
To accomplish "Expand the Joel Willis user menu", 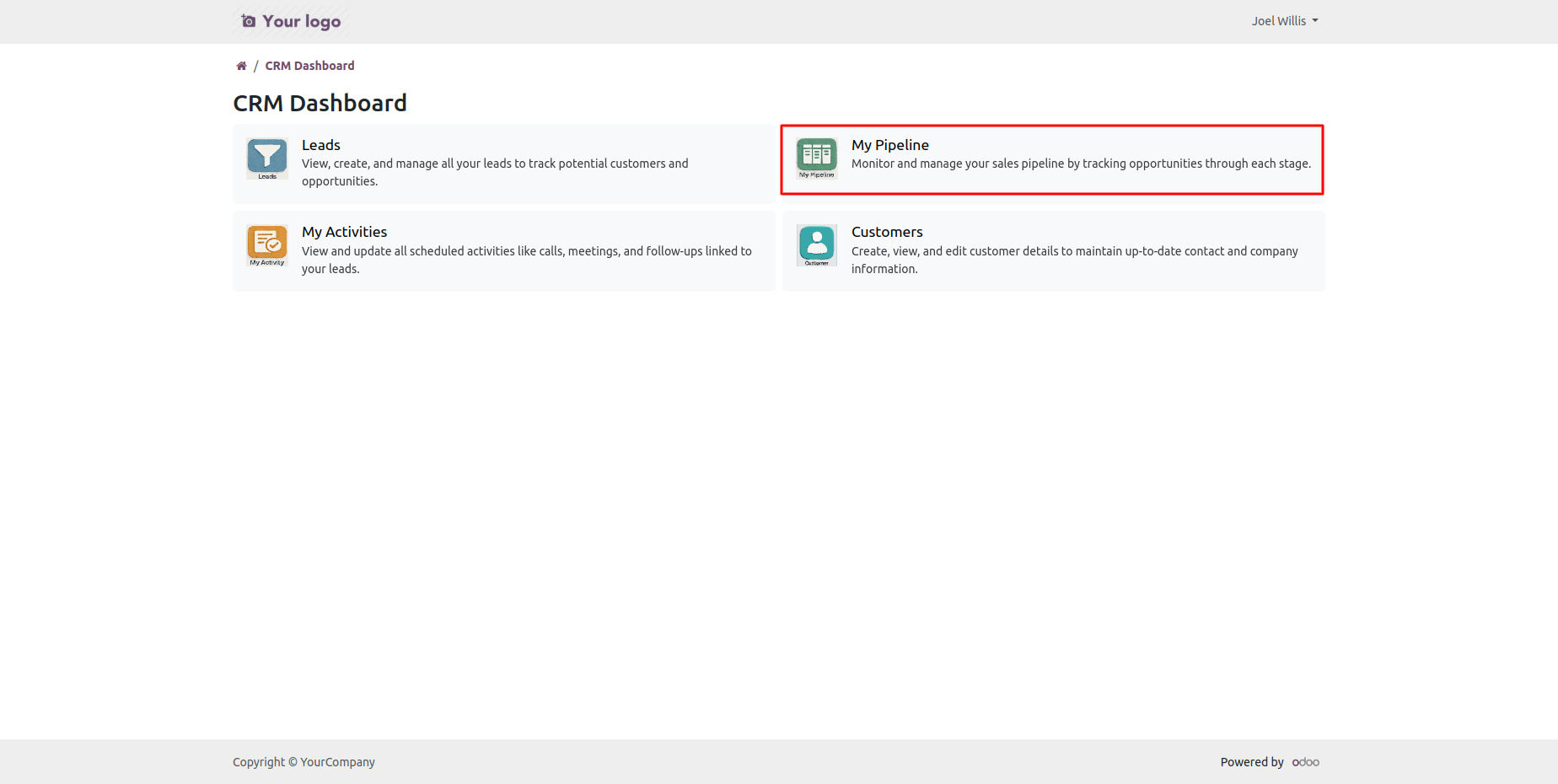I will tap(1285, 21).
